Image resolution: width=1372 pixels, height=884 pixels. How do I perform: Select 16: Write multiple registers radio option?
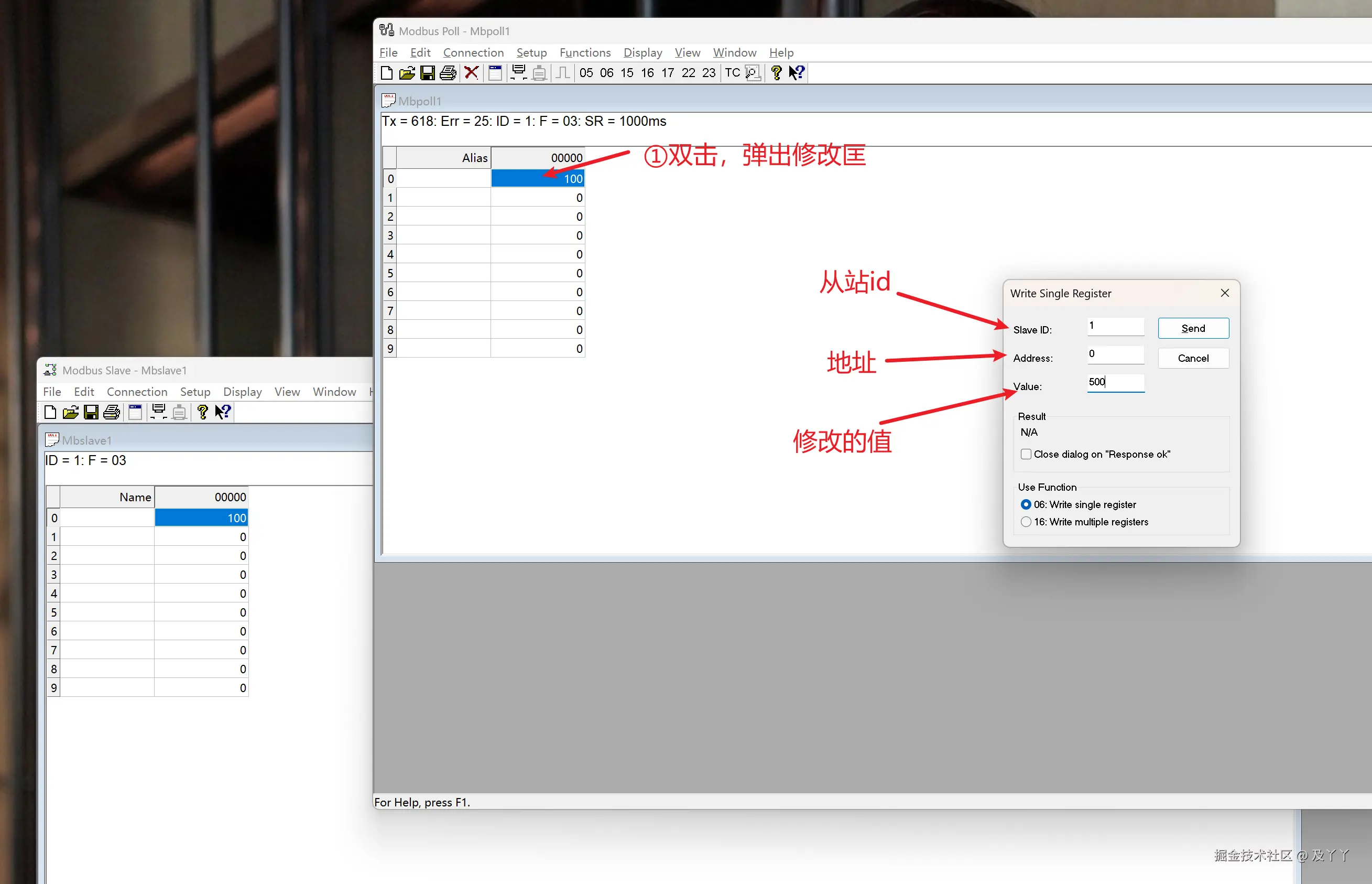coord(1026,522)
